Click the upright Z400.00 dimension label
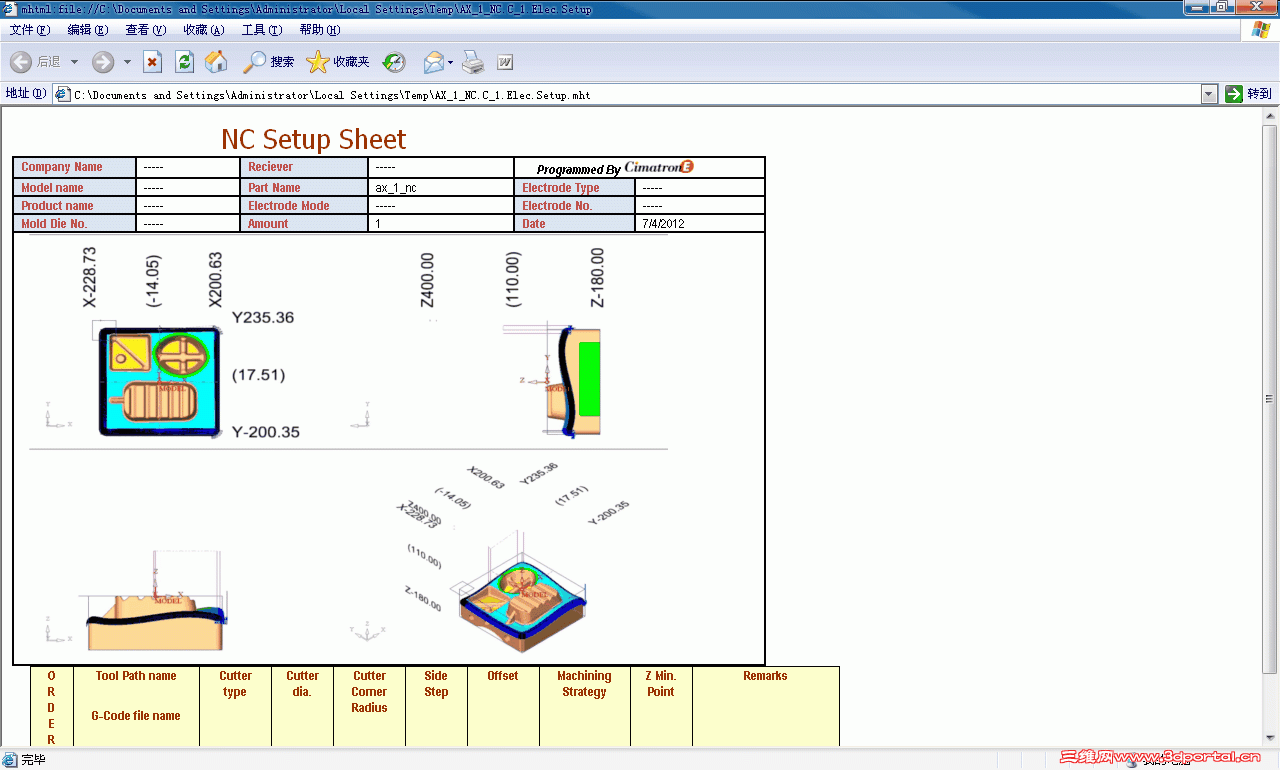Image resolution: width=1280 pixels, height=770 pixels. coord(428,278)
